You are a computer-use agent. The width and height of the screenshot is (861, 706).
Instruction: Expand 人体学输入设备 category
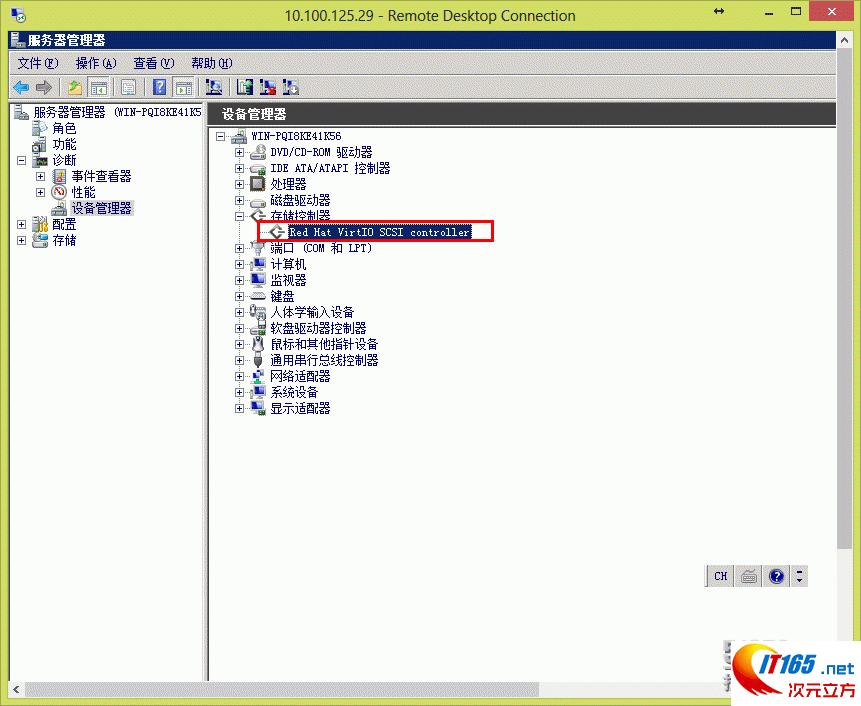click(x=239, y=312)
